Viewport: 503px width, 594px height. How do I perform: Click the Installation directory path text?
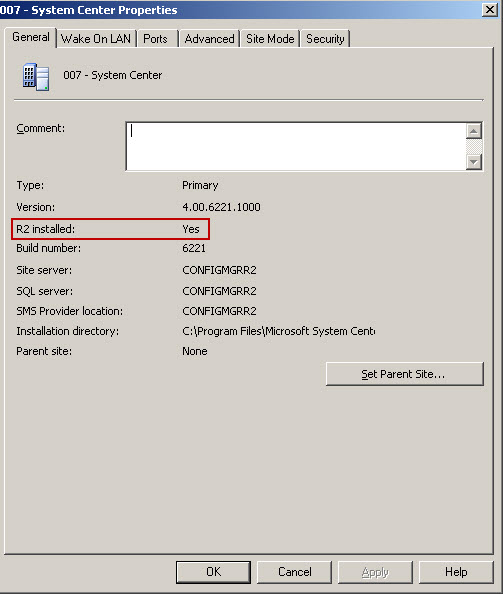278,331
